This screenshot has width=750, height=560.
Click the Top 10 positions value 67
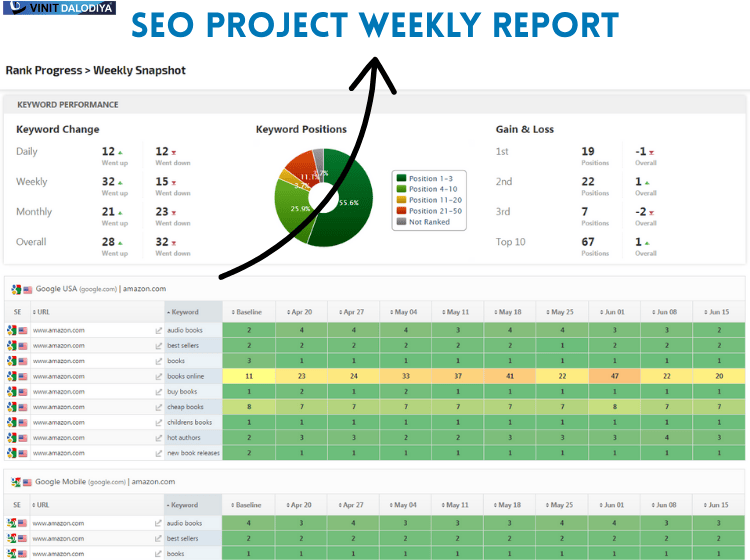(588, 242)
